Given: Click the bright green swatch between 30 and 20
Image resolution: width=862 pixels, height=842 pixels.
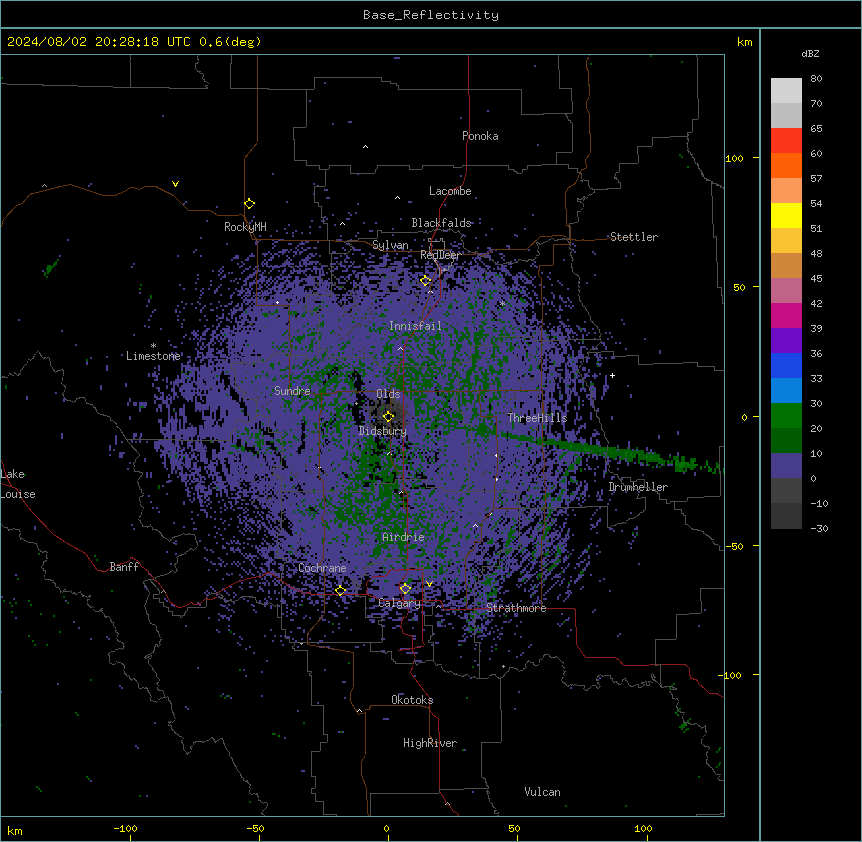Looking at the screenshot, I should tap(786, 416).
